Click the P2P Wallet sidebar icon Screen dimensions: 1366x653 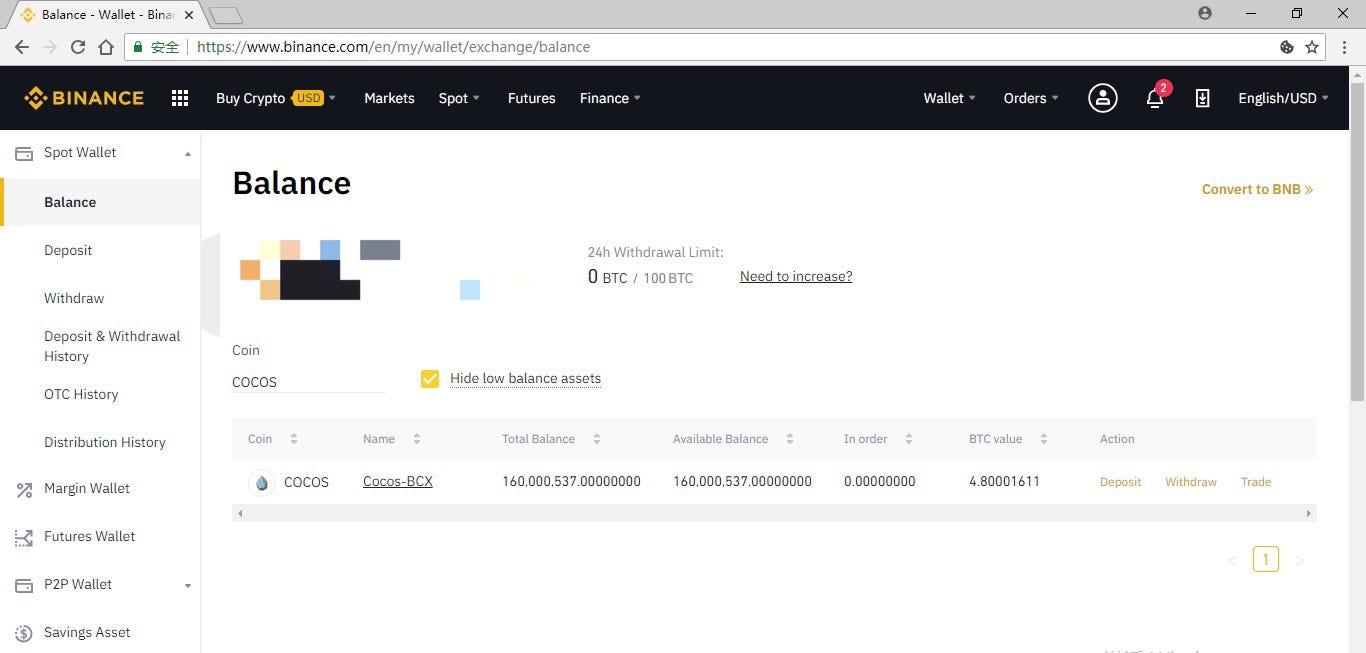coord(24,585)
